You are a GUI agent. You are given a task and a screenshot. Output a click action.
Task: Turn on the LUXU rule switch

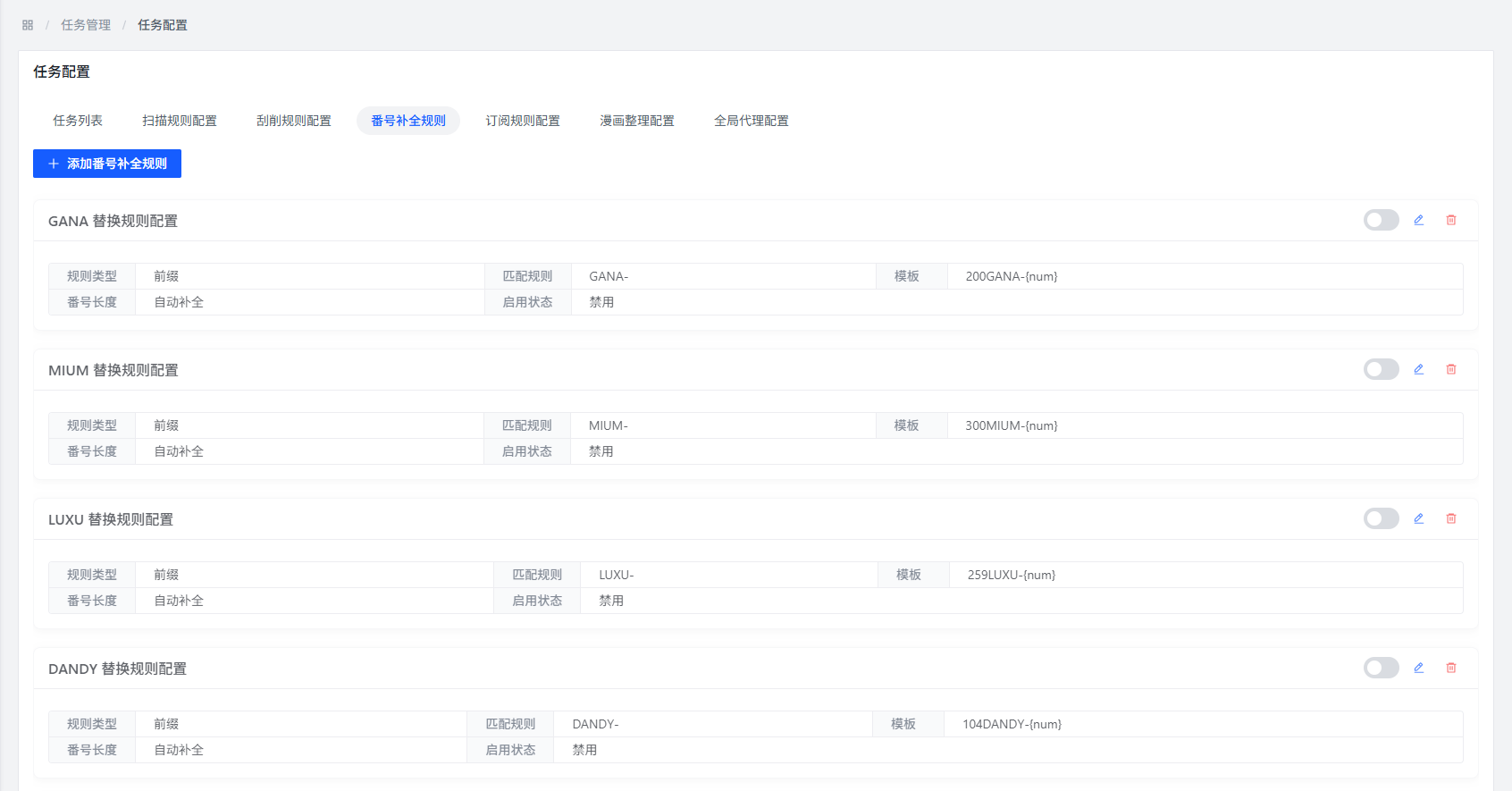(x=1381, y=518)
